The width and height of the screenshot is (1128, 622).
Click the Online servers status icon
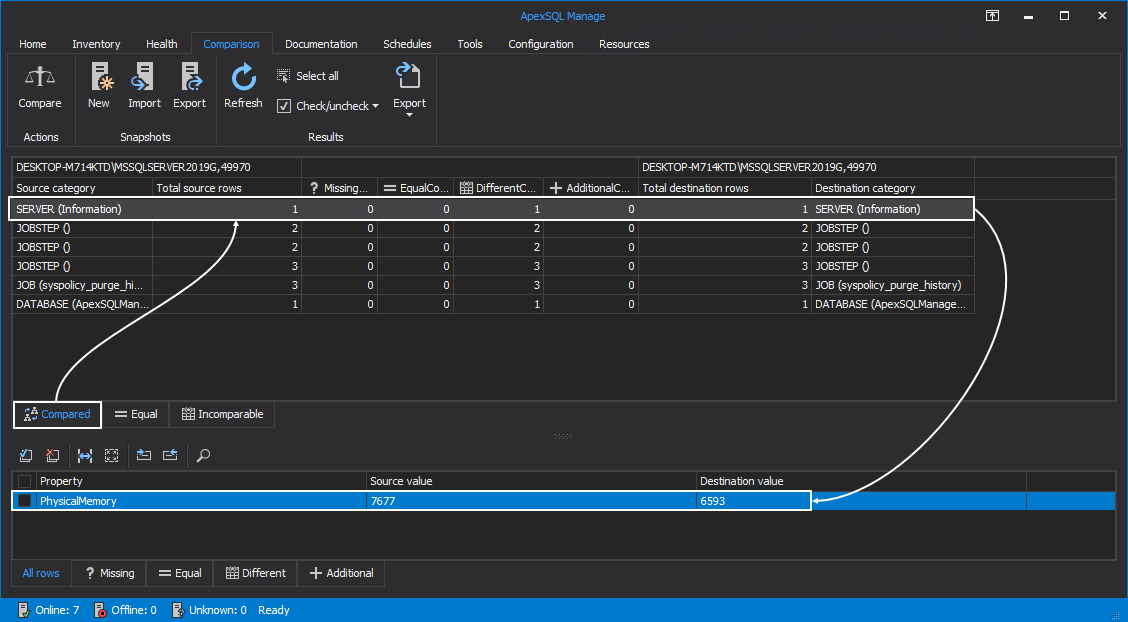pyautogui.click(x=24, y=610)
